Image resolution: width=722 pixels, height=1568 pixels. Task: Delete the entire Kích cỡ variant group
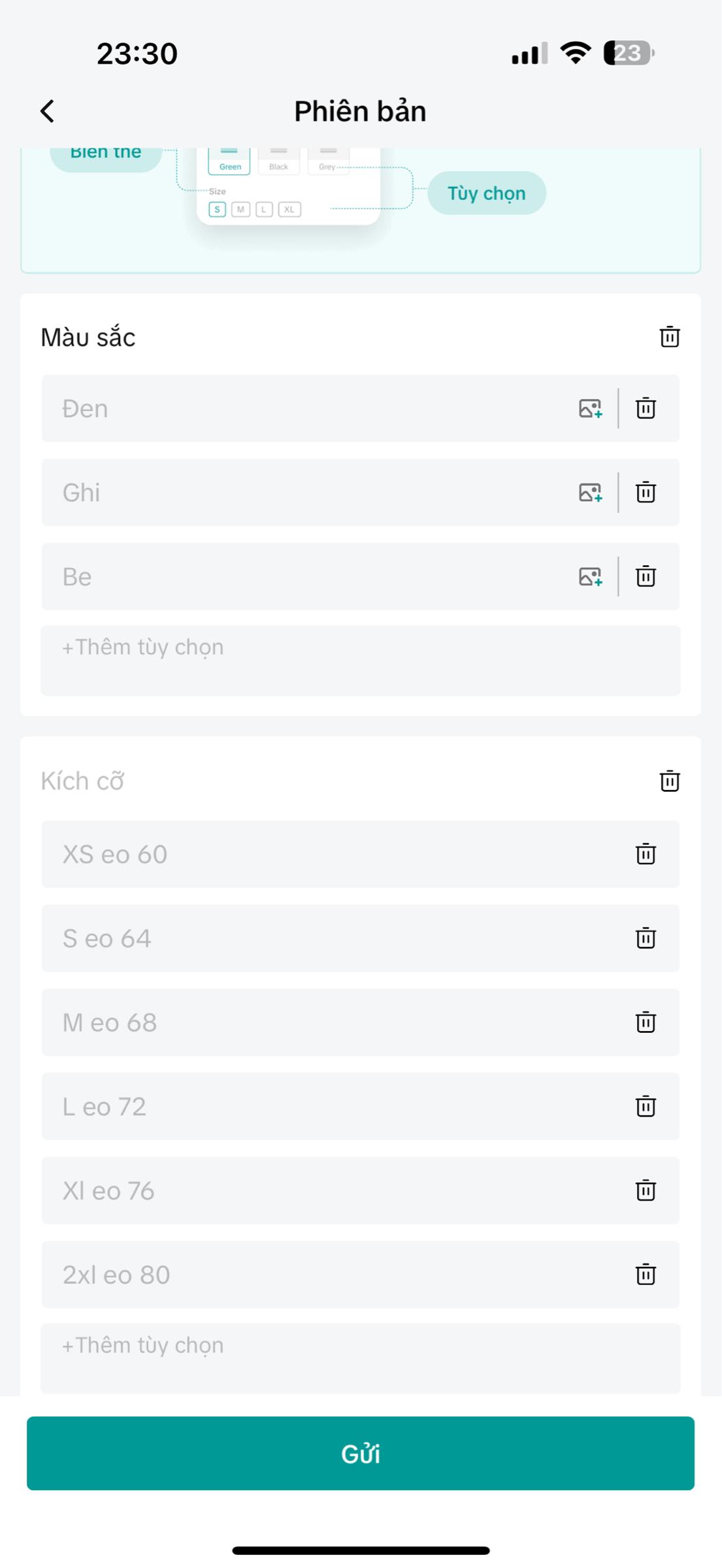click(669, 781)
